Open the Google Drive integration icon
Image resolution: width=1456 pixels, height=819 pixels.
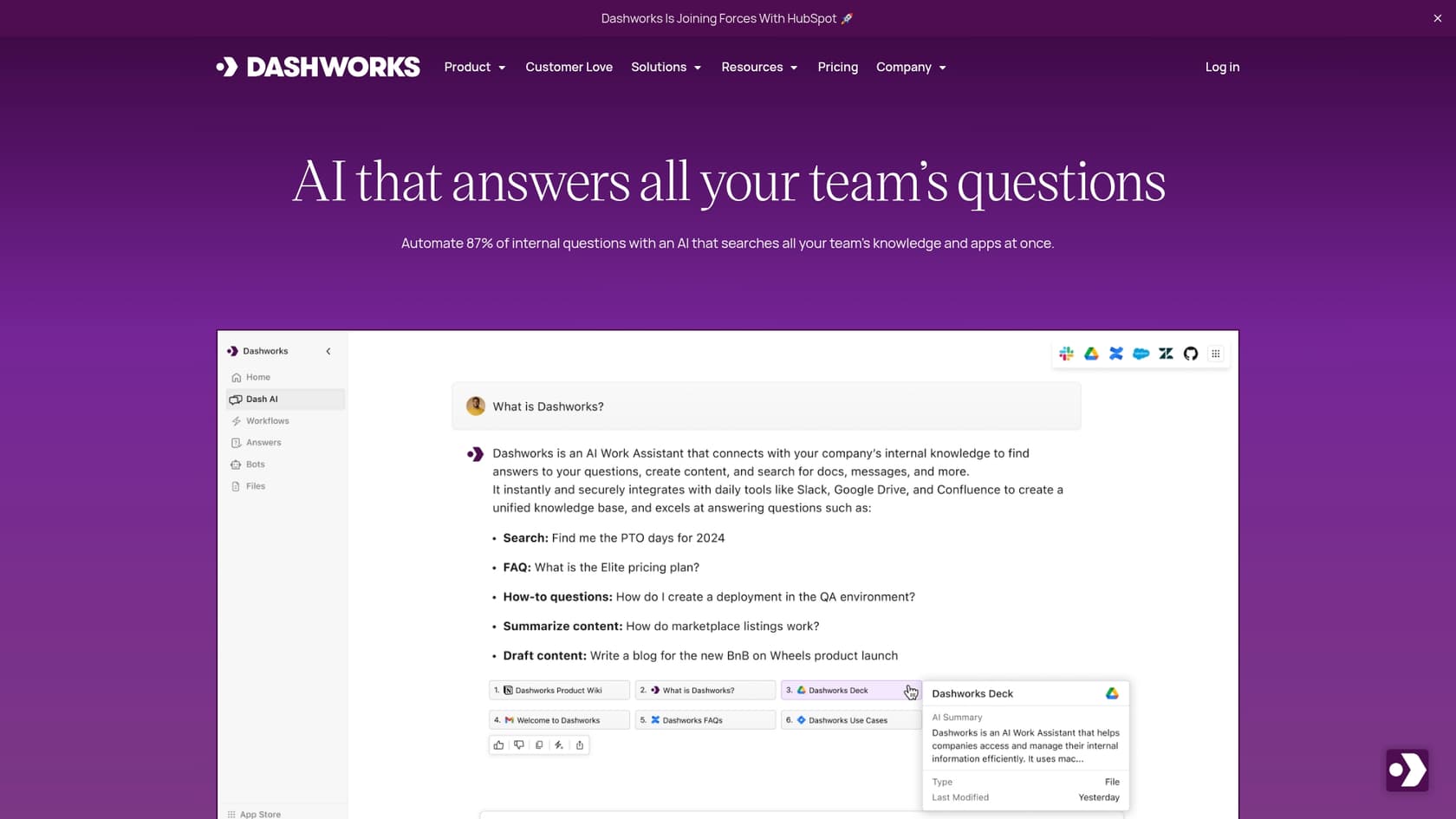pos(1091,354)
